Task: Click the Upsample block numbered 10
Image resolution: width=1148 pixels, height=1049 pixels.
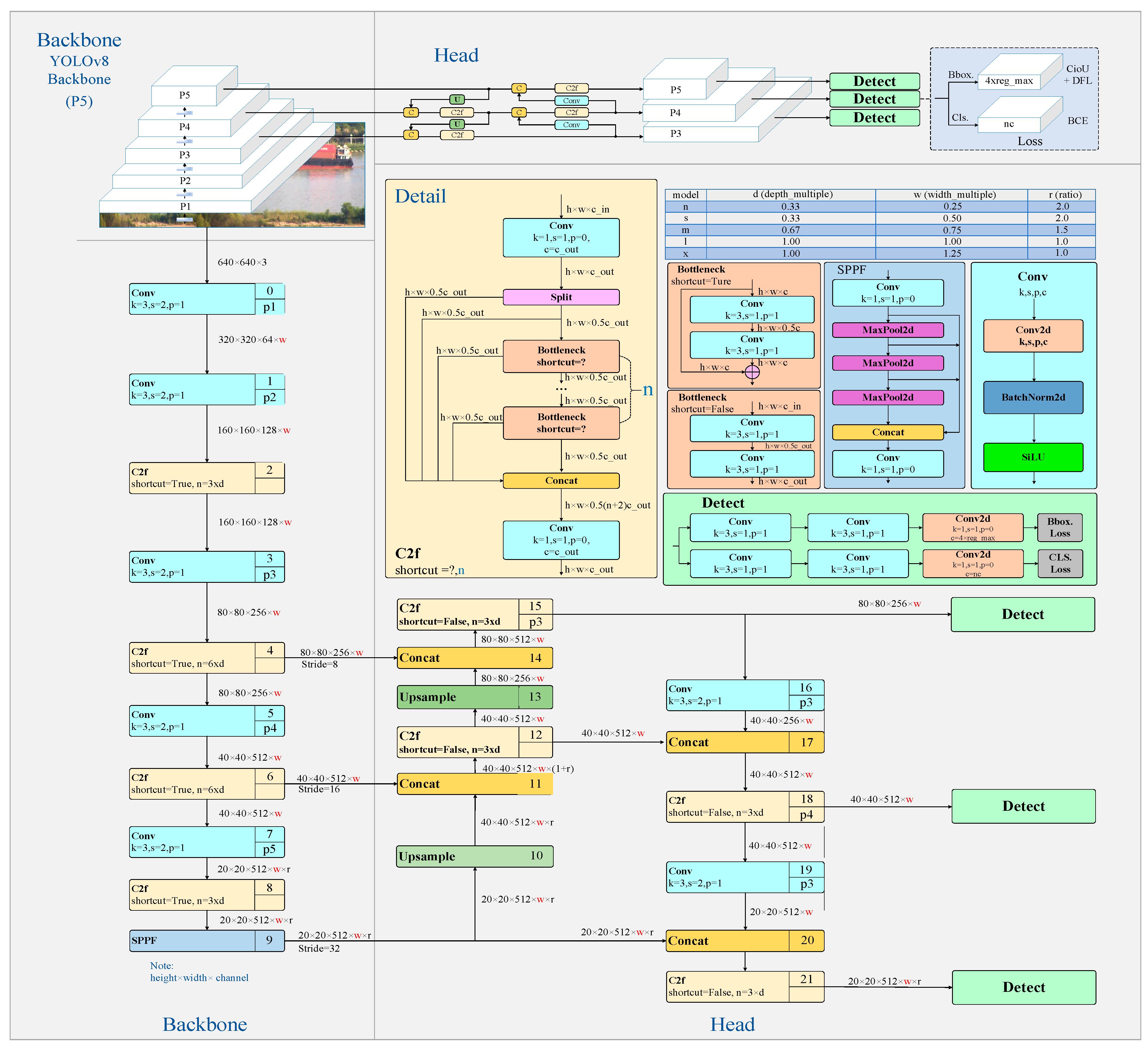Action: 474,856
